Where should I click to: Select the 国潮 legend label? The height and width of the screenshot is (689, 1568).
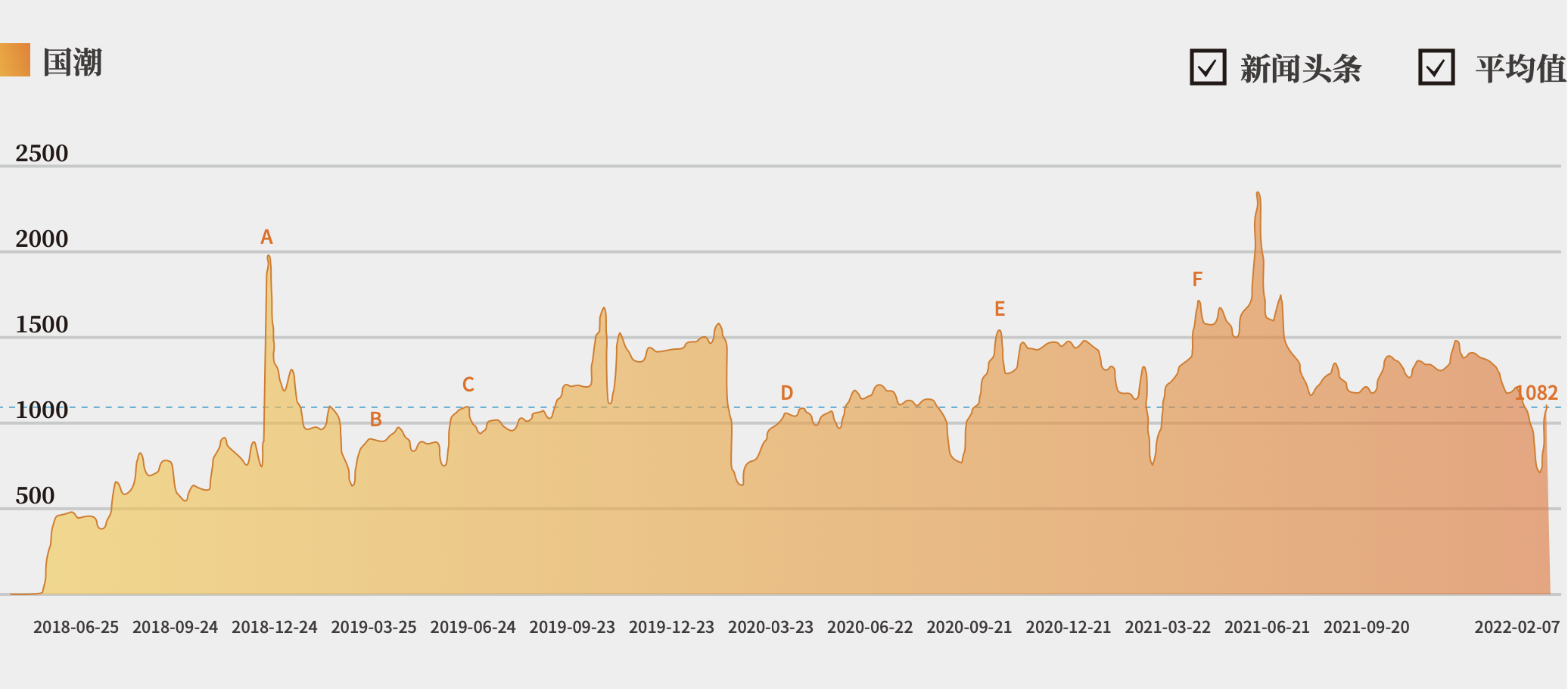pos(73,62)
